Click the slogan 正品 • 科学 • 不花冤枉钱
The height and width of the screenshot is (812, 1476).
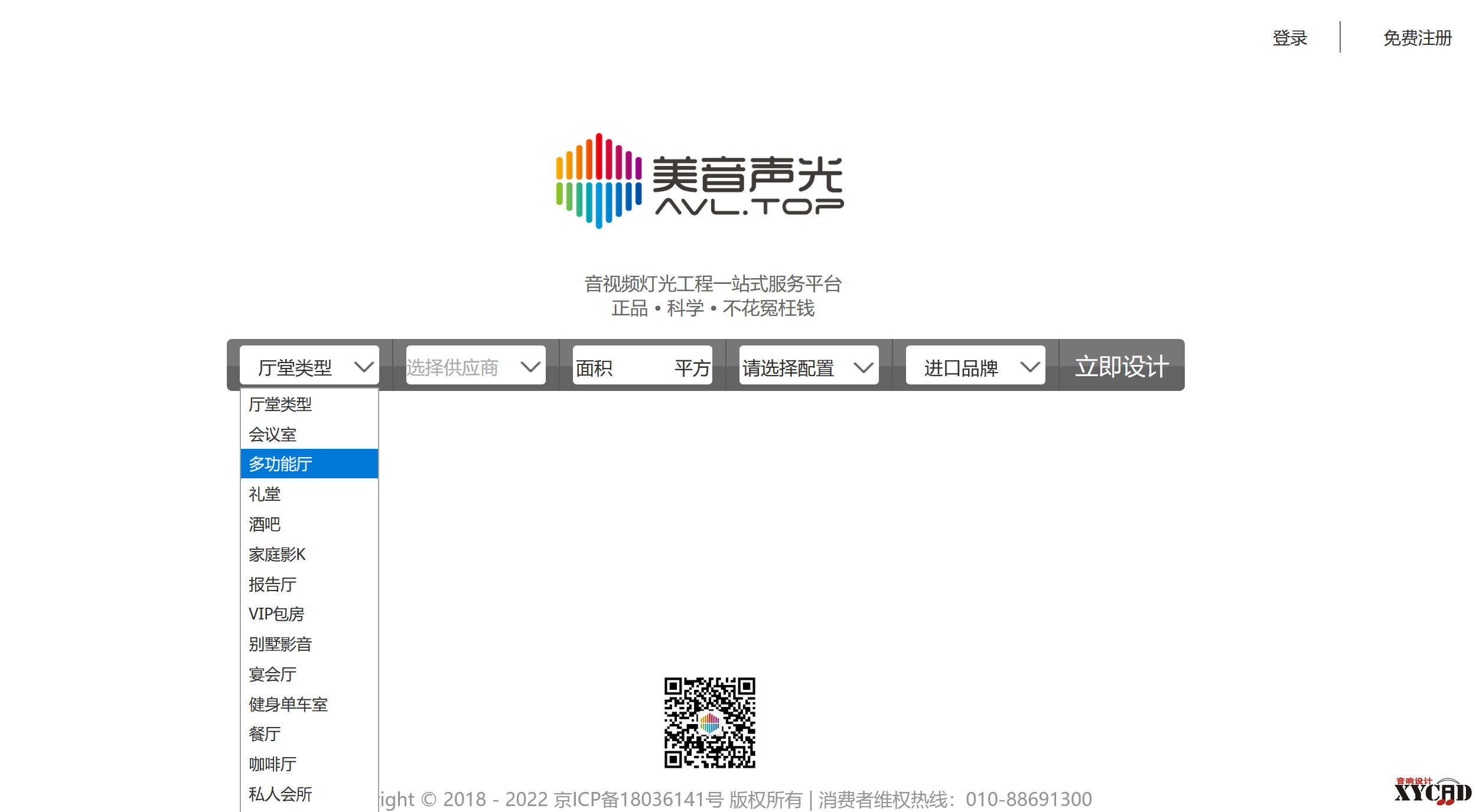[713, 308]
